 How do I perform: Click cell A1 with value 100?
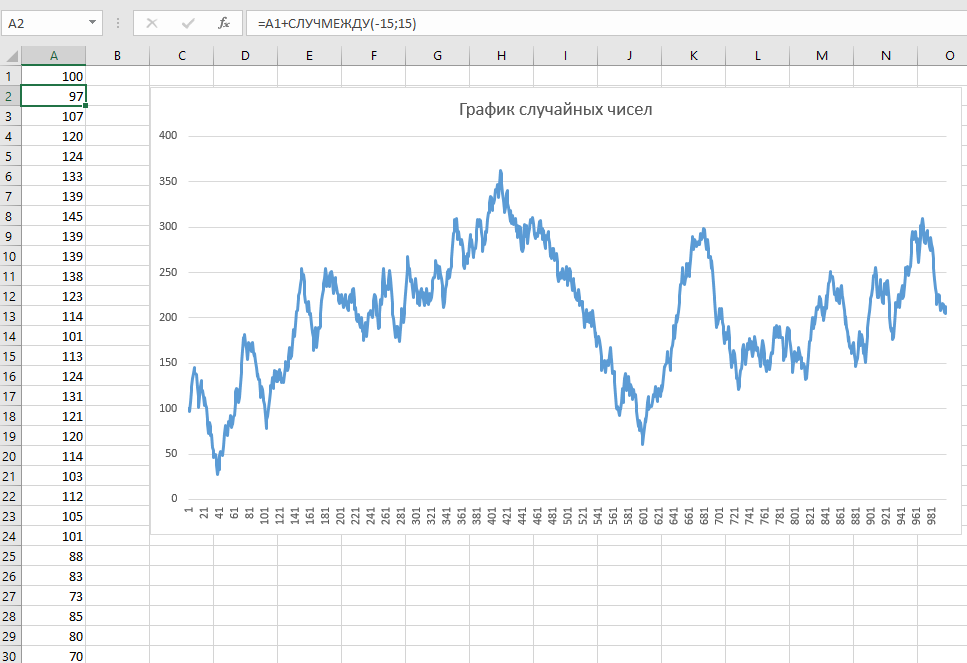click(54, 76)
